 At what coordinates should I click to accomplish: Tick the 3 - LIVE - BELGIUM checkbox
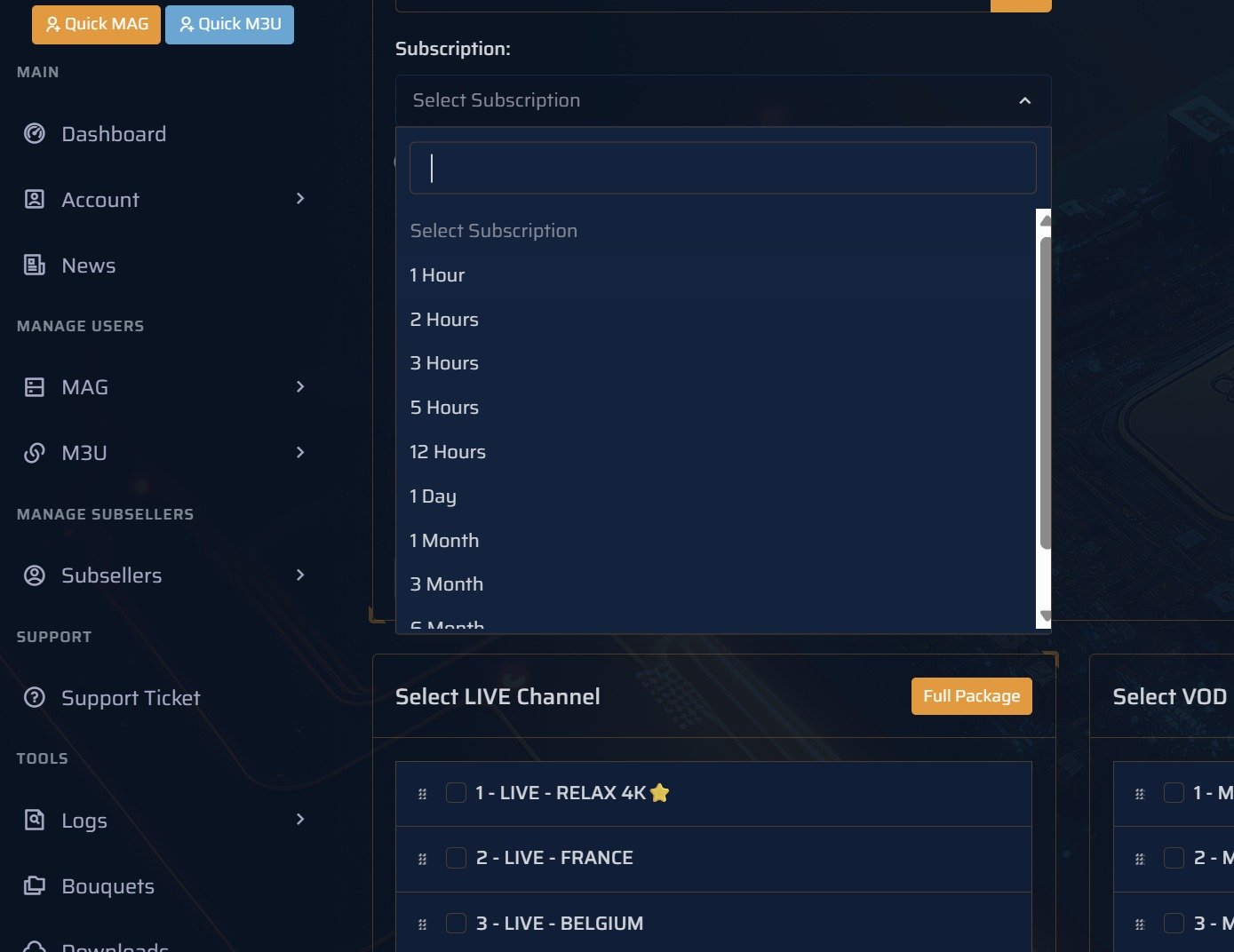pos(456,924)
